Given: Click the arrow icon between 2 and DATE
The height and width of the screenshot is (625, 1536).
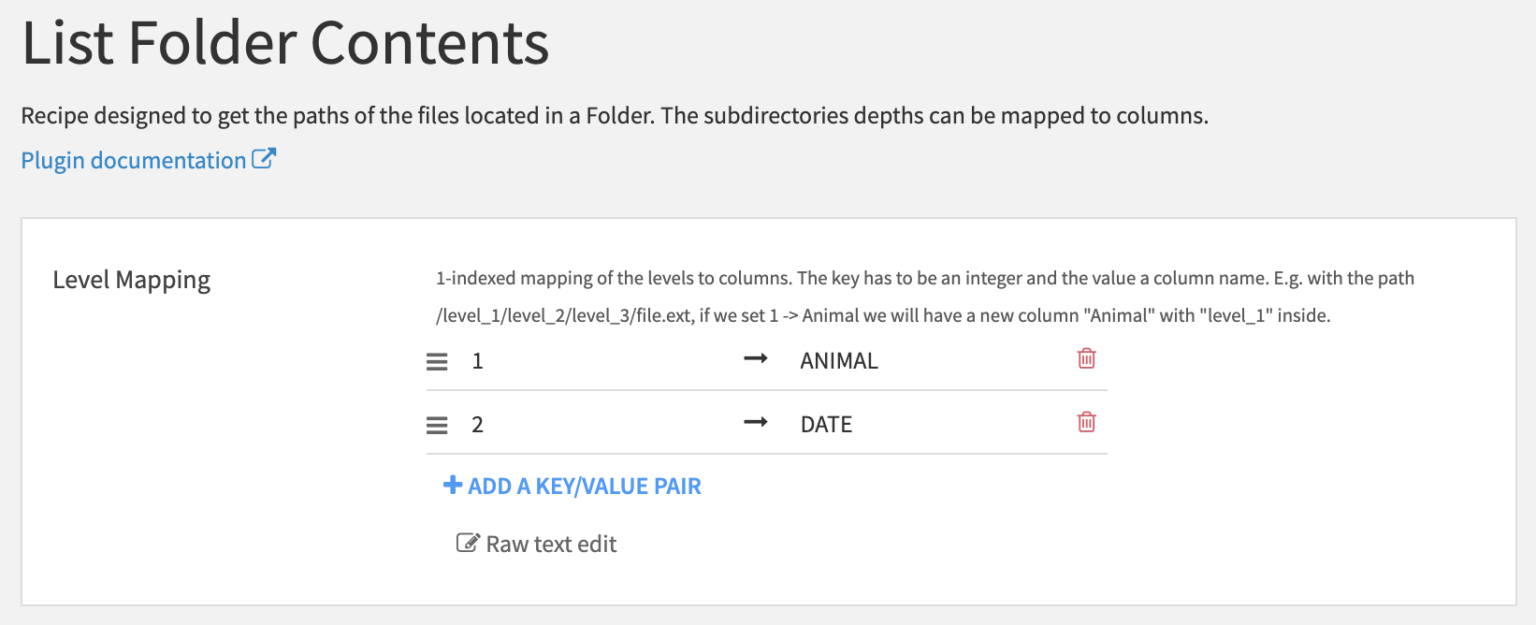Looking at the screenshot, I should tap(755, 423).
